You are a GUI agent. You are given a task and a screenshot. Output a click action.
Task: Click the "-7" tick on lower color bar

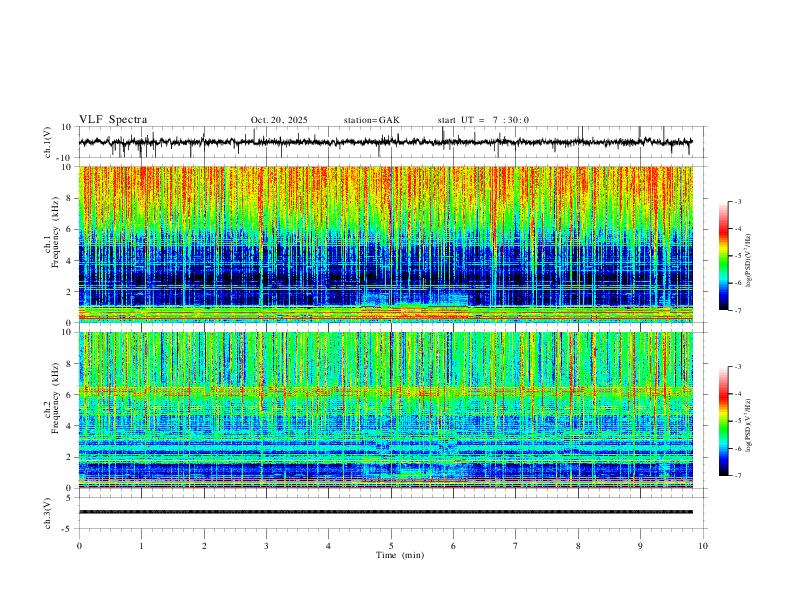737,475
